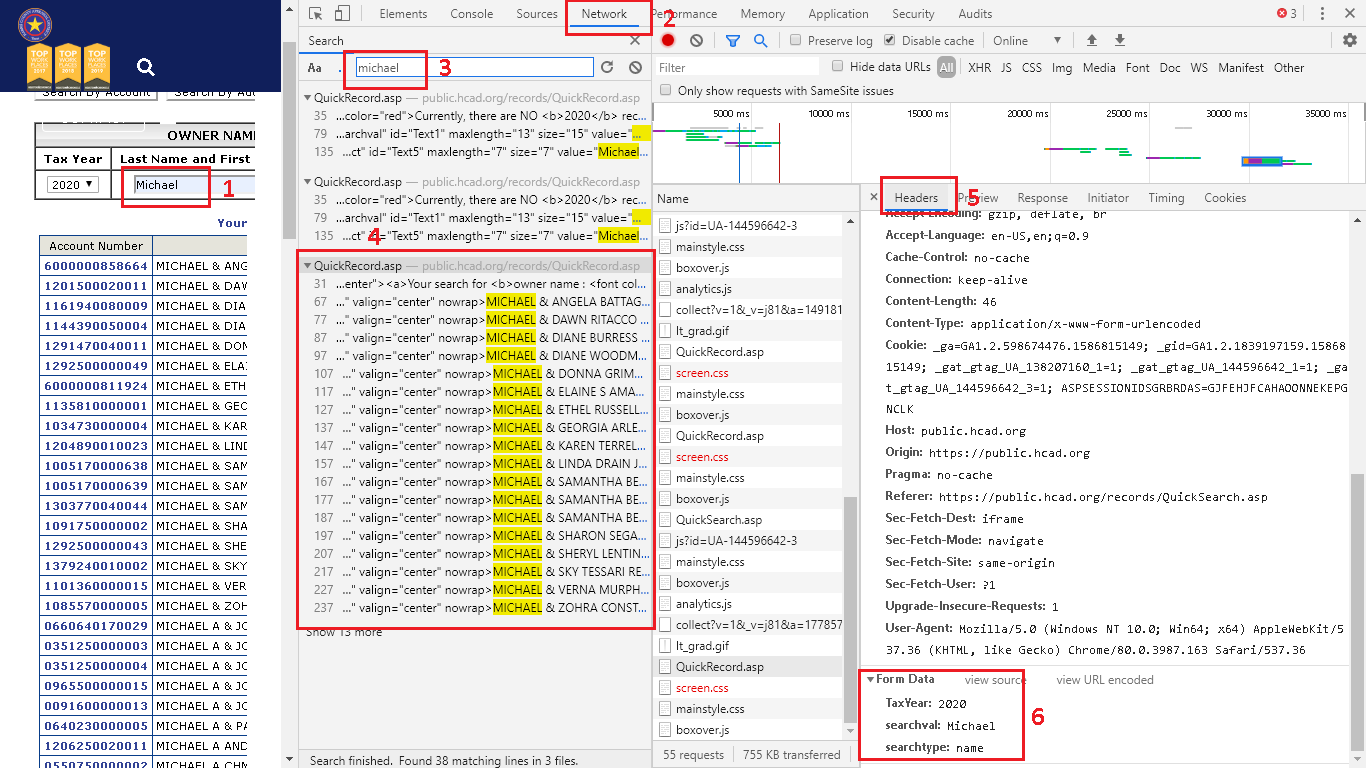Import a HAR file with the upload arrow

tap(1092, 40)
